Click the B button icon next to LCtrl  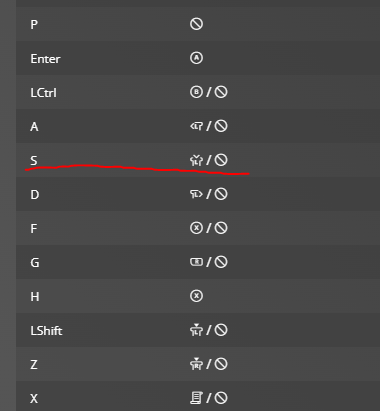tap(196, 92)
